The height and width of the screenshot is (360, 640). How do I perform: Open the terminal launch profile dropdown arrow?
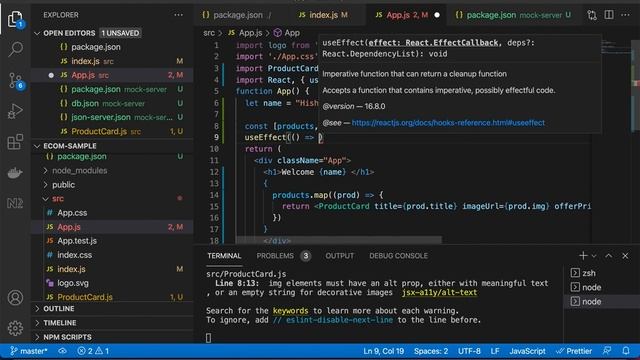click(594, 256)
